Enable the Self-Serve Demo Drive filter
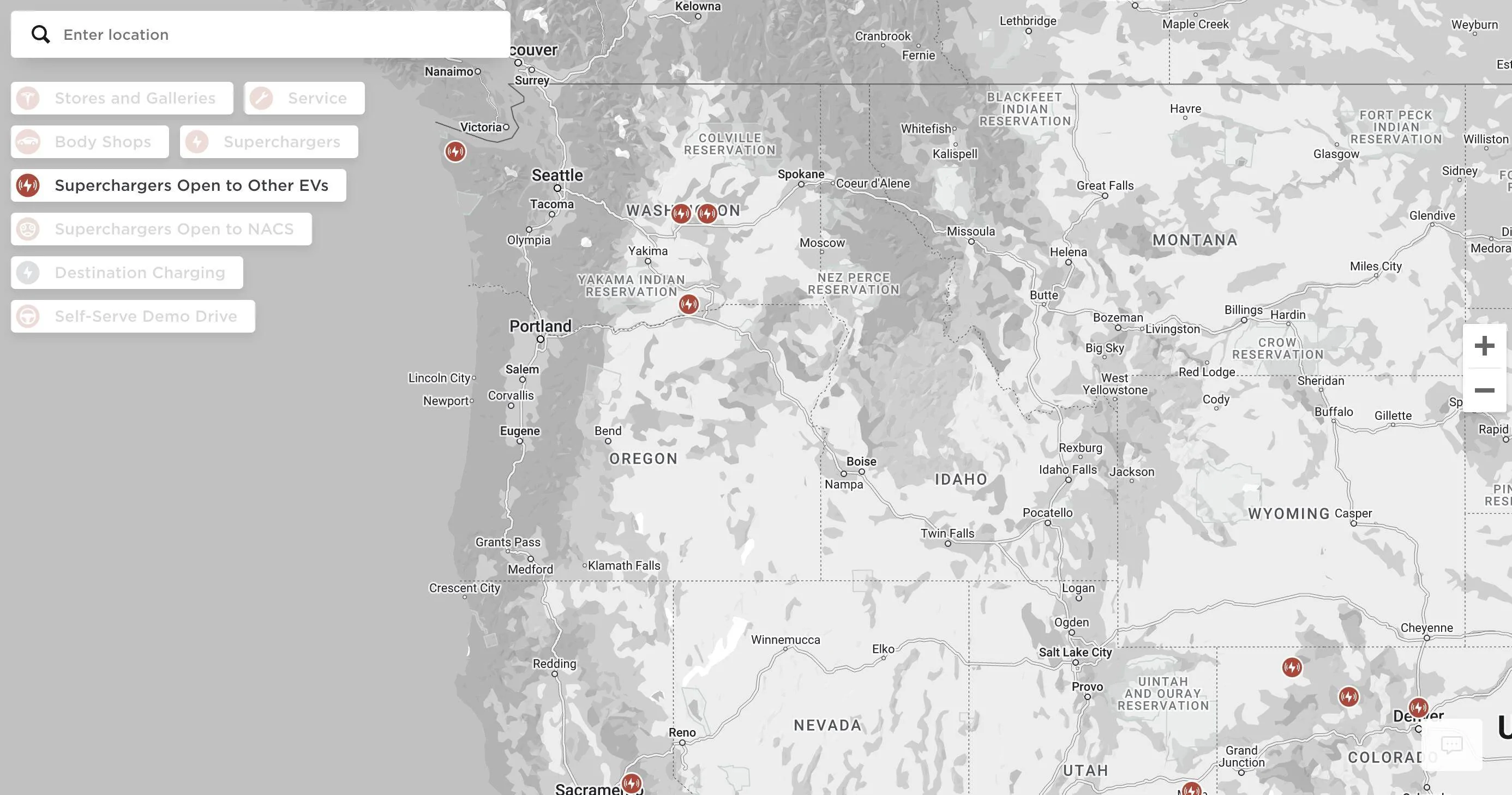This screenshot has height=795, width=1512. (133, 316)
